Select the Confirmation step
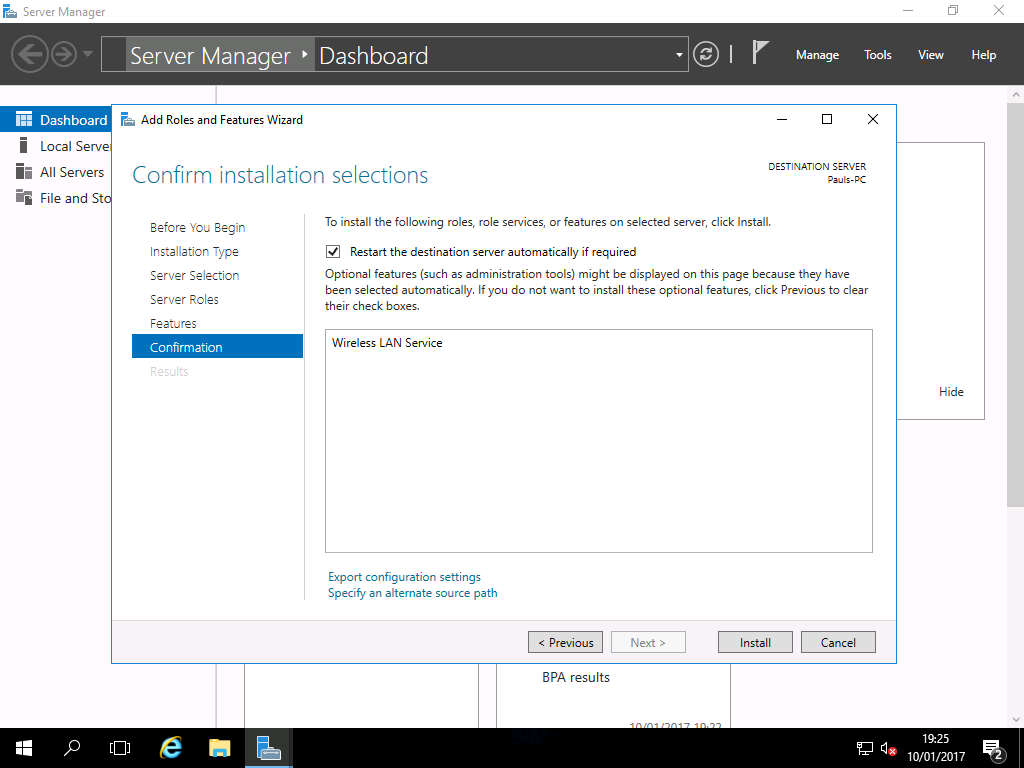The width and height of the screenshot is (1024, 768). pos(217,346)
